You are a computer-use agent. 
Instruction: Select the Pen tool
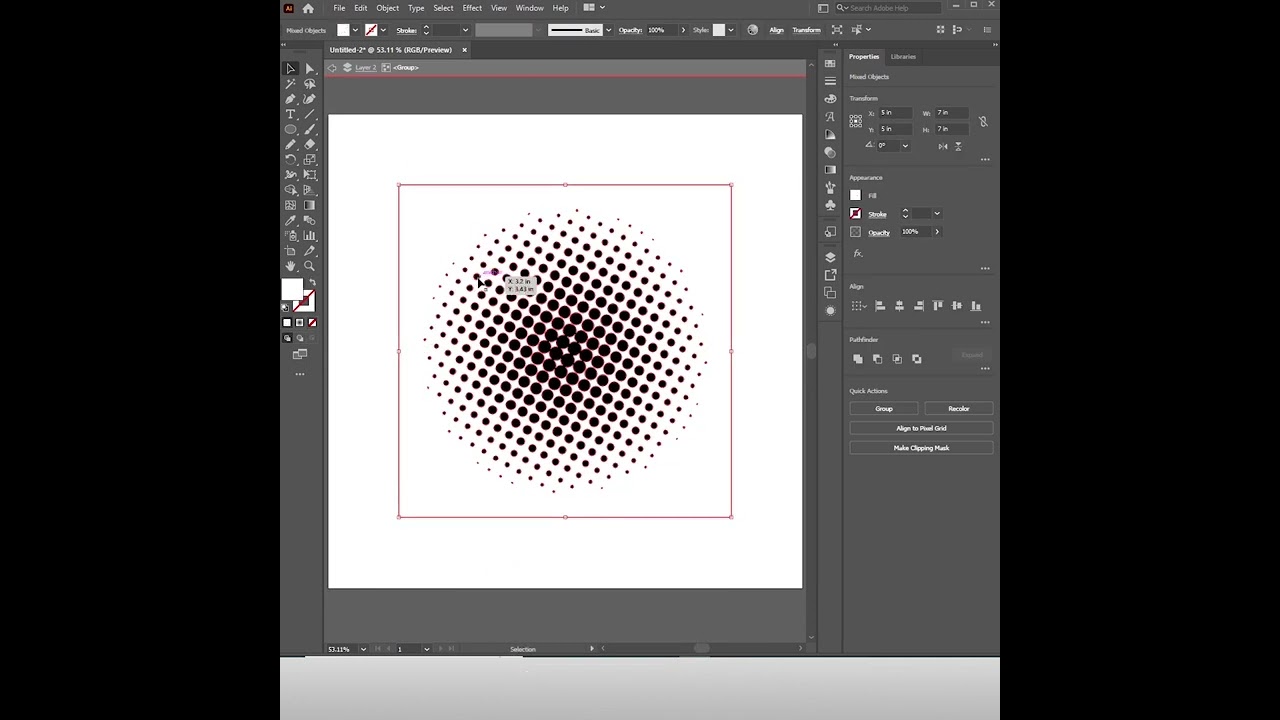(290, 99)
